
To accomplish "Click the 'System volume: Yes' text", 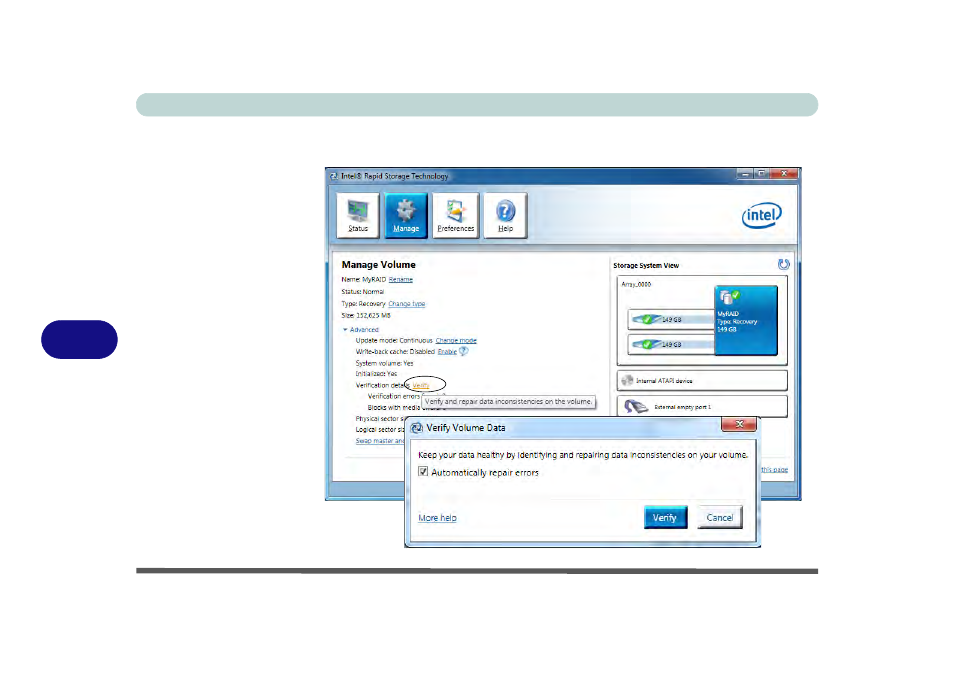I will (385, 363).
